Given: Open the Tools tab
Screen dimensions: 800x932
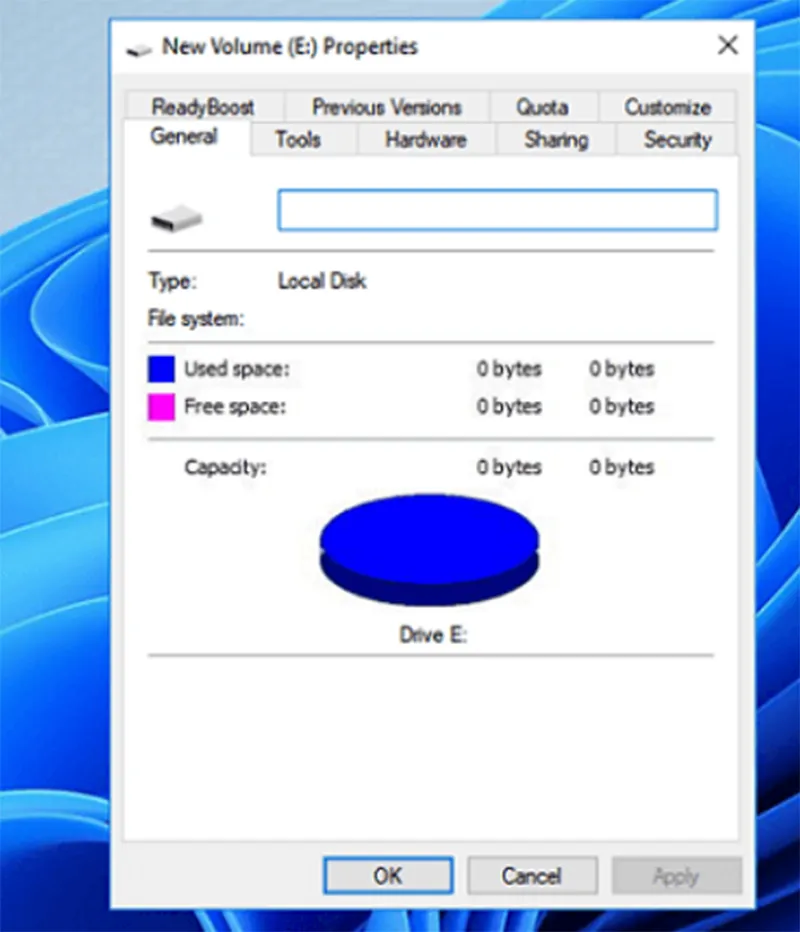Looking at the screenshot, I should tap(298, 140).
